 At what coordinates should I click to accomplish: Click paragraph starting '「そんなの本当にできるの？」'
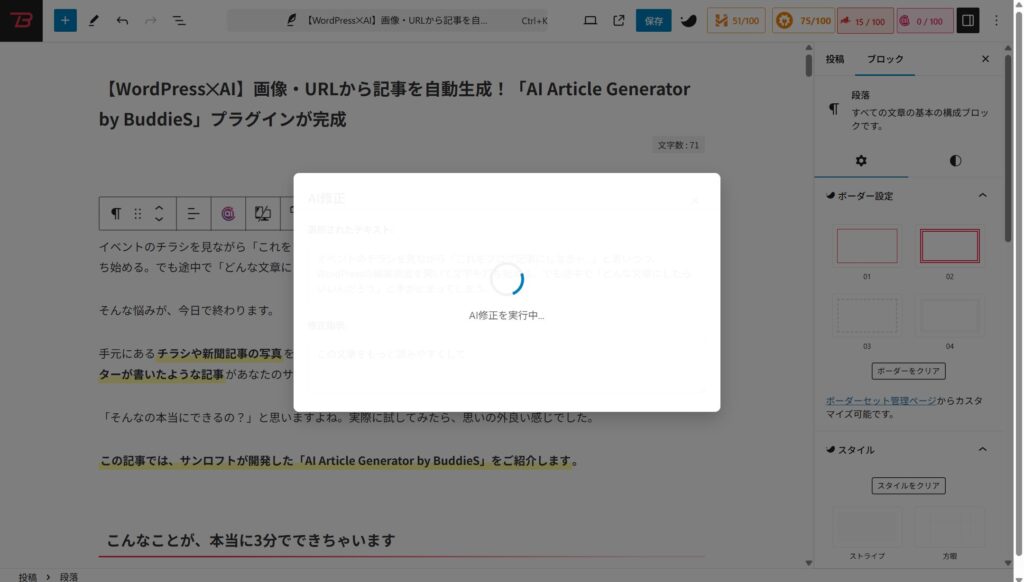tap(347, 417)
